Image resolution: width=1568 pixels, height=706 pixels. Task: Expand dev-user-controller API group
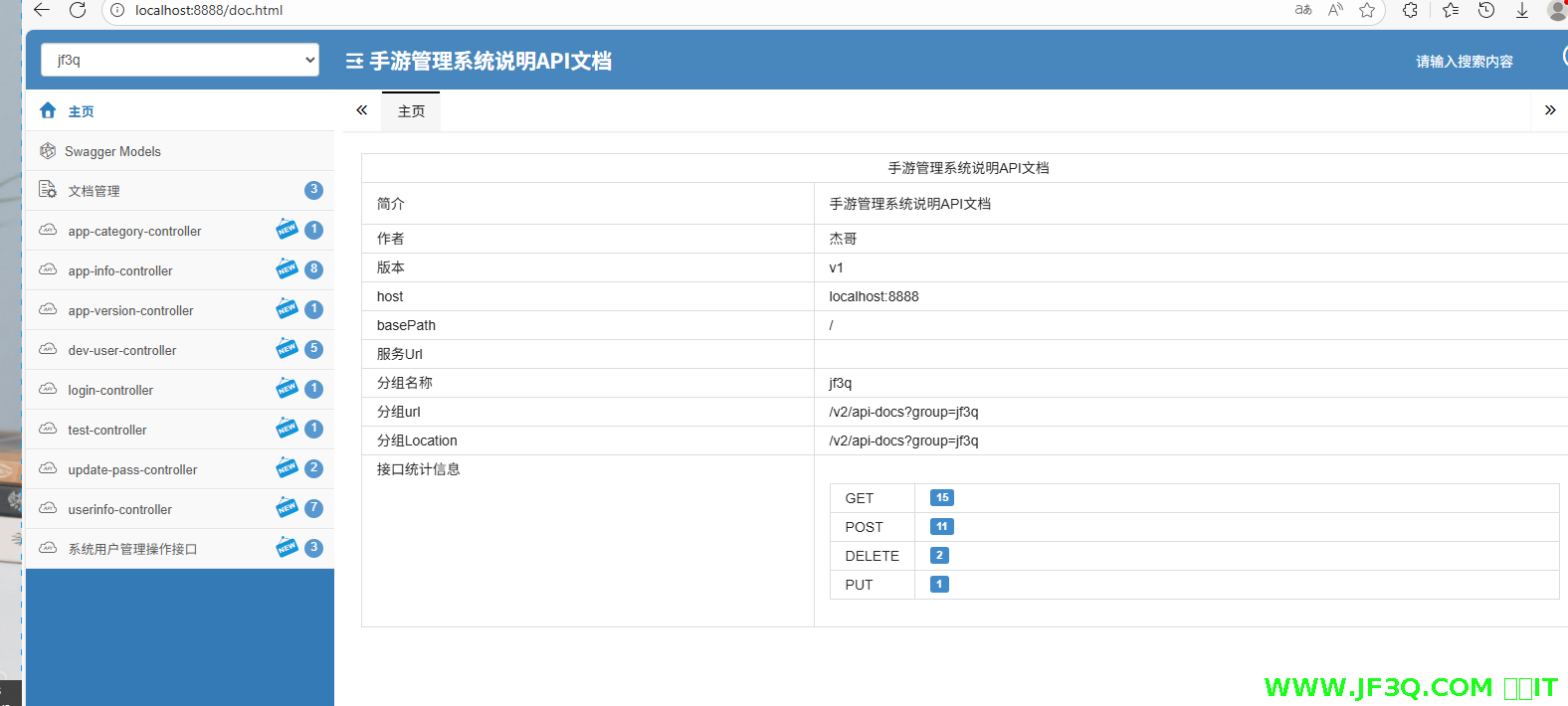(x=122, y=350)
